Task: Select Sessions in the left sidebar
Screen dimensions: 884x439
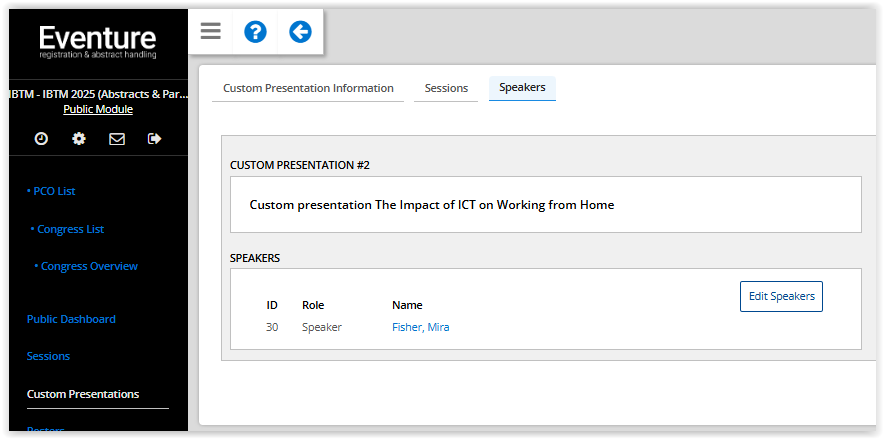Action: 48,356
